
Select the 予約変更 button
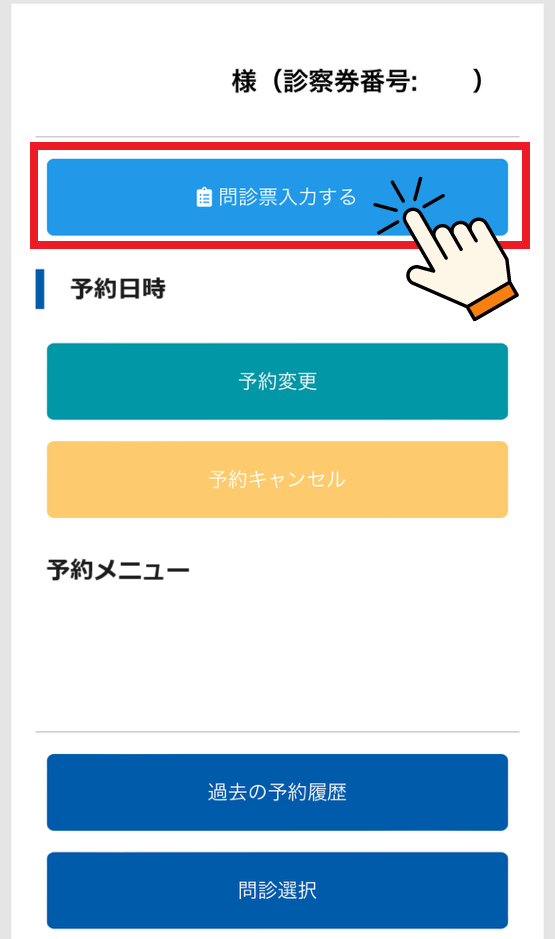pos(277,381)
